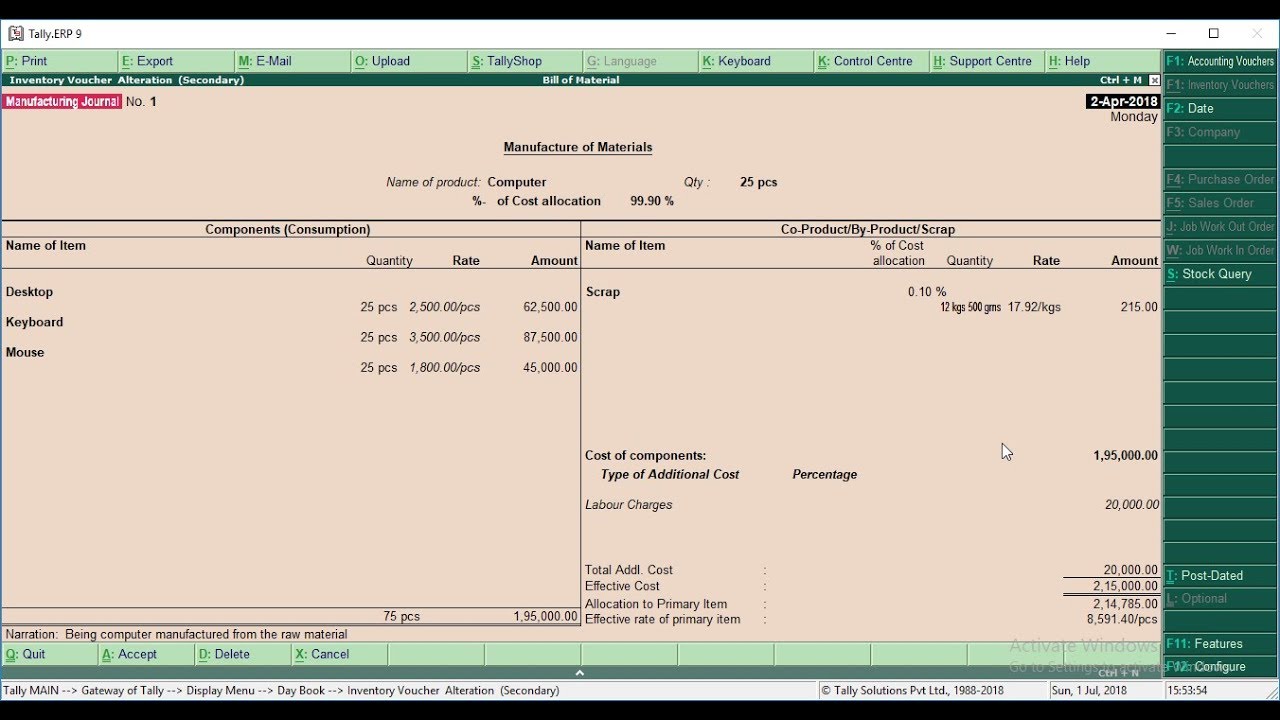Accept the voucher
The height and width of the screenshot is (720, 1280).
(146, 654)
